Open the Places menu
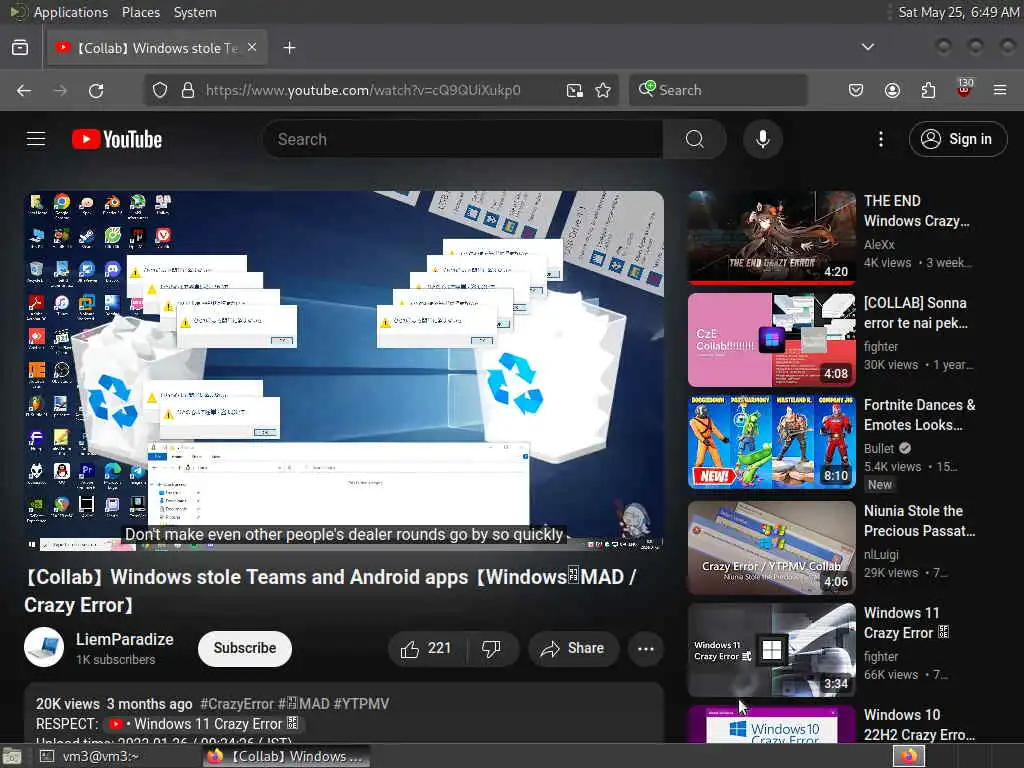Image resolution: width=1024 pixels, height=768 pixels. click(x=140, y=12)
